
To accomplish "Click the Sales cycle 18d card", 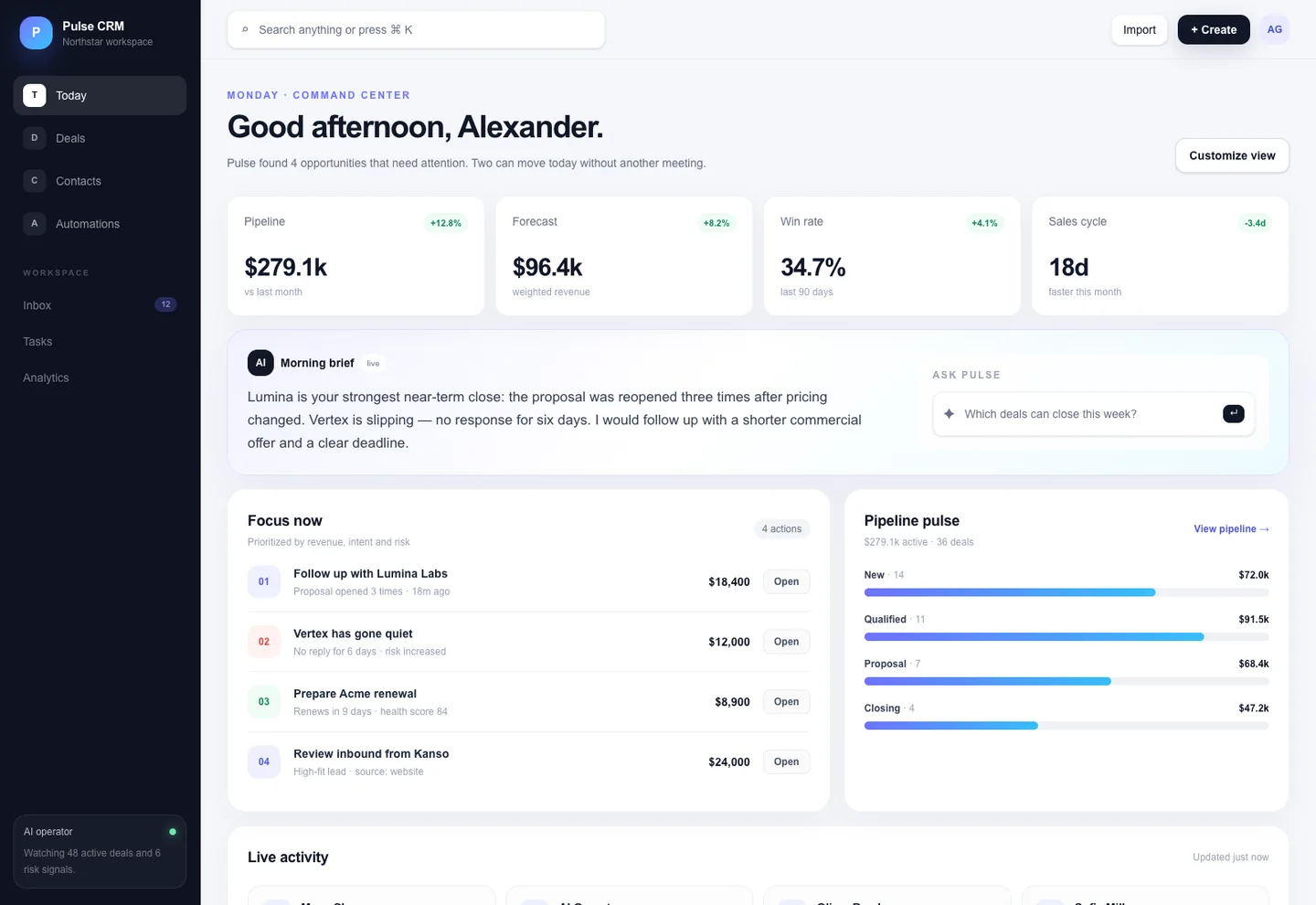I will (x=1161, y=256).
